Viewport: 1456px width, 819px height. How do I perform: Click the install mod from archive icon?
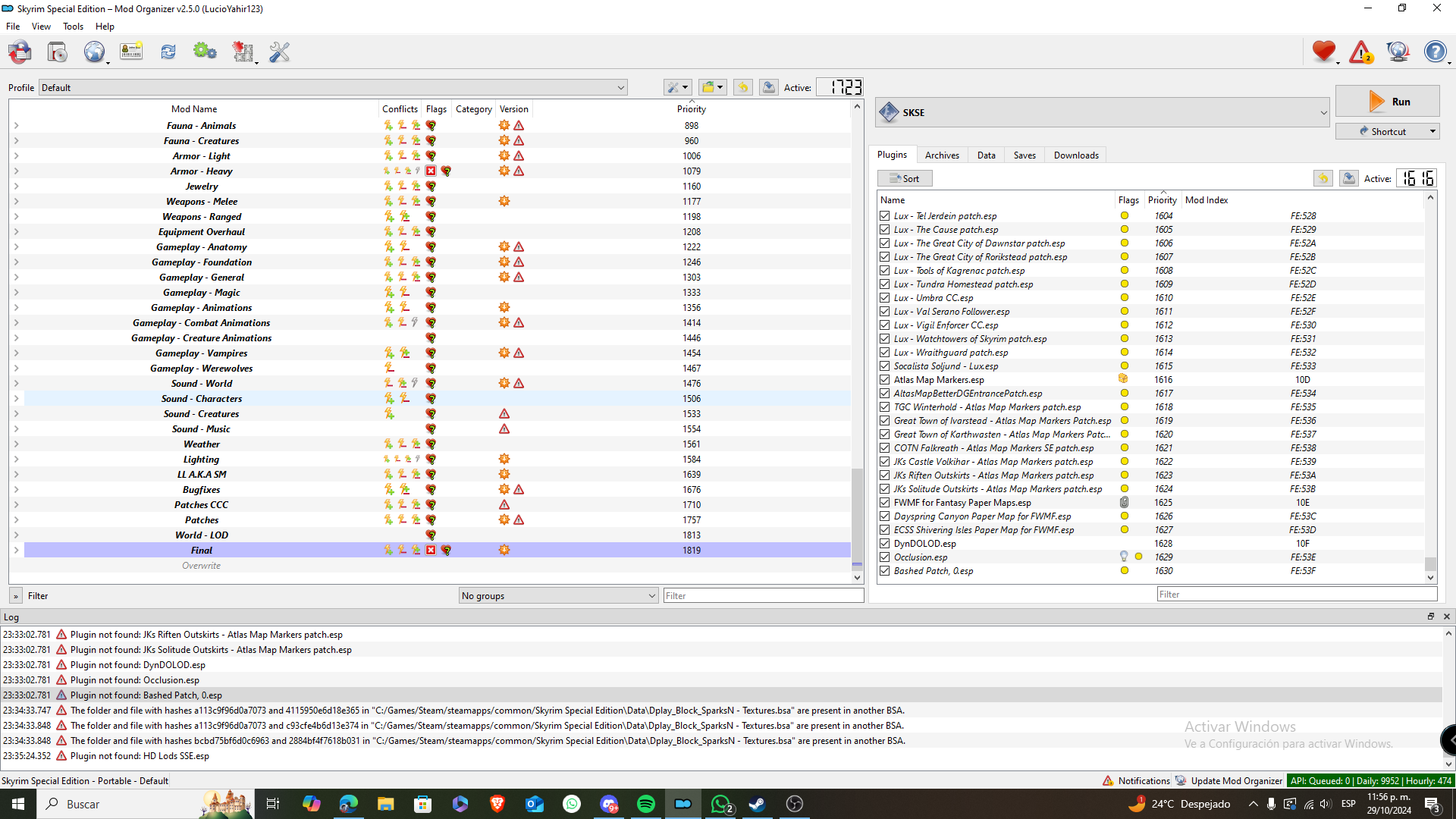(58, 52)
